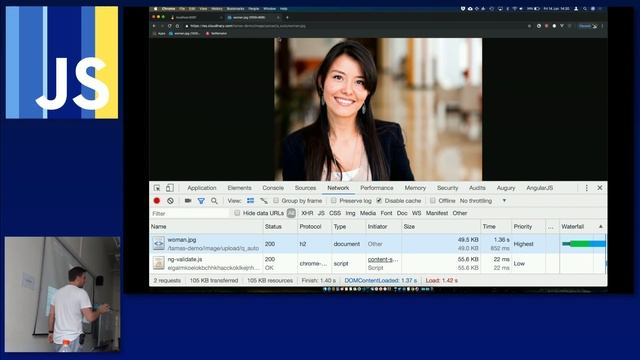The image size is (640, 360).
Task: Open the Sources tab
Action: pyautogui.click(x=305, y=188)
